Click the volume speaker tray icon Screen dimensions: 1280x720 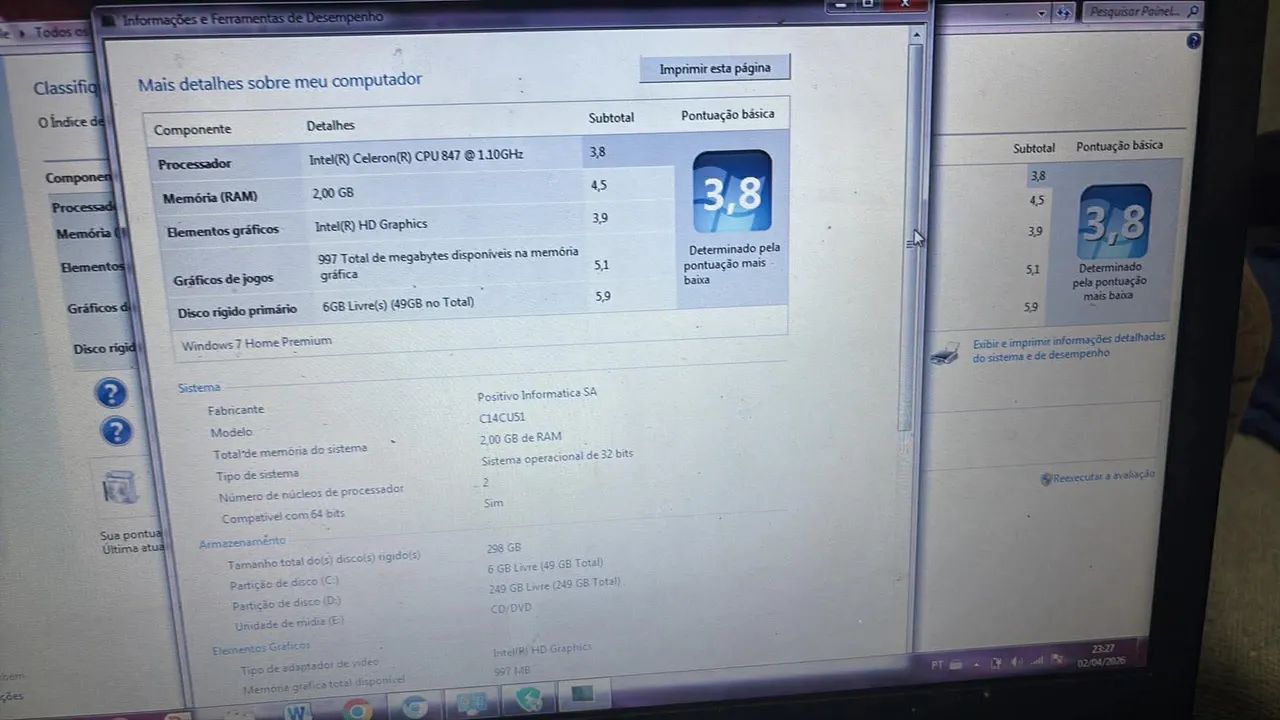pyautogui.click(x=1016, y=662)
